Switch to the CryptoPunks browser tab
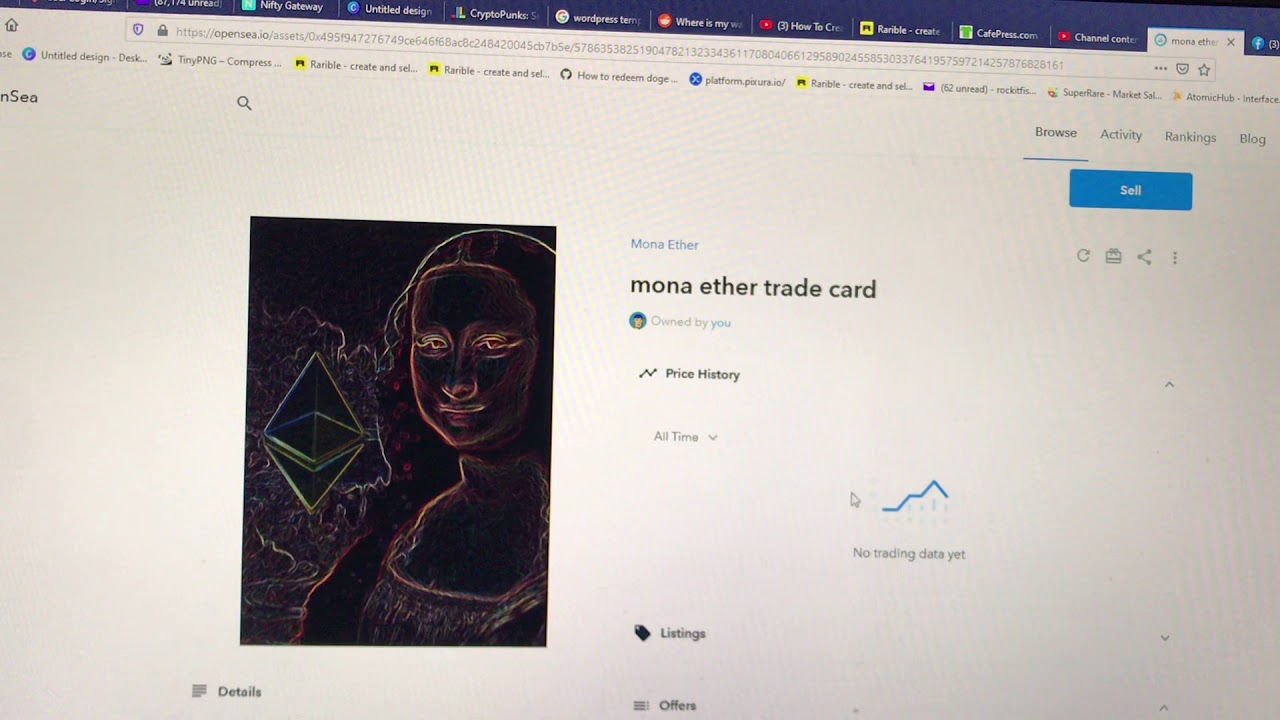1280x720 pixels. point(496,14)
